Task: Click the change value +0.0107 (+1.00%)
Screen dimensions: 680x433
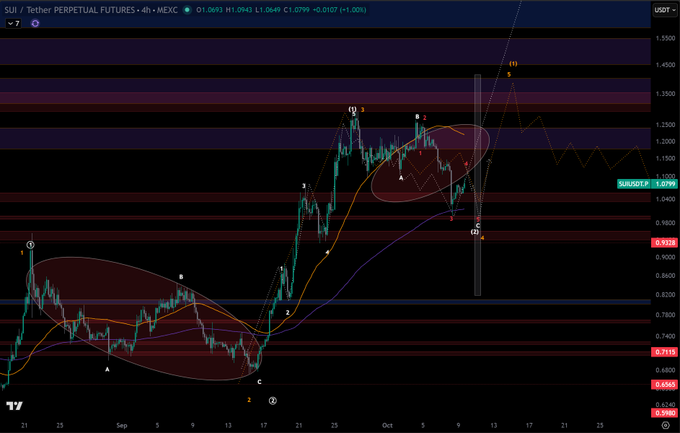Action: [340, 10]
